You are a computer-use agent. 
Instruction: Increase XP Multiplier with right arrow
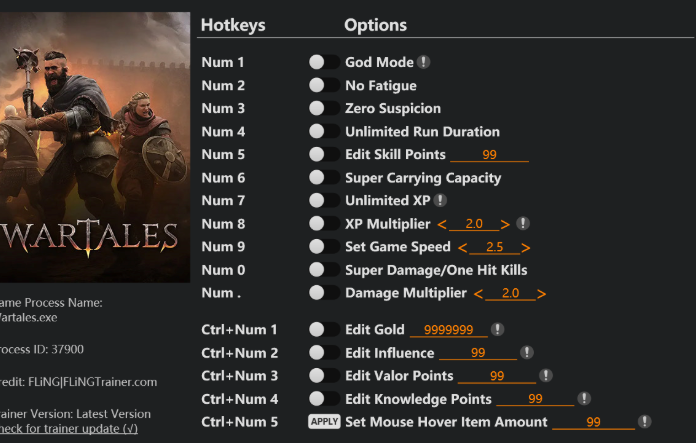pos(506,224)
